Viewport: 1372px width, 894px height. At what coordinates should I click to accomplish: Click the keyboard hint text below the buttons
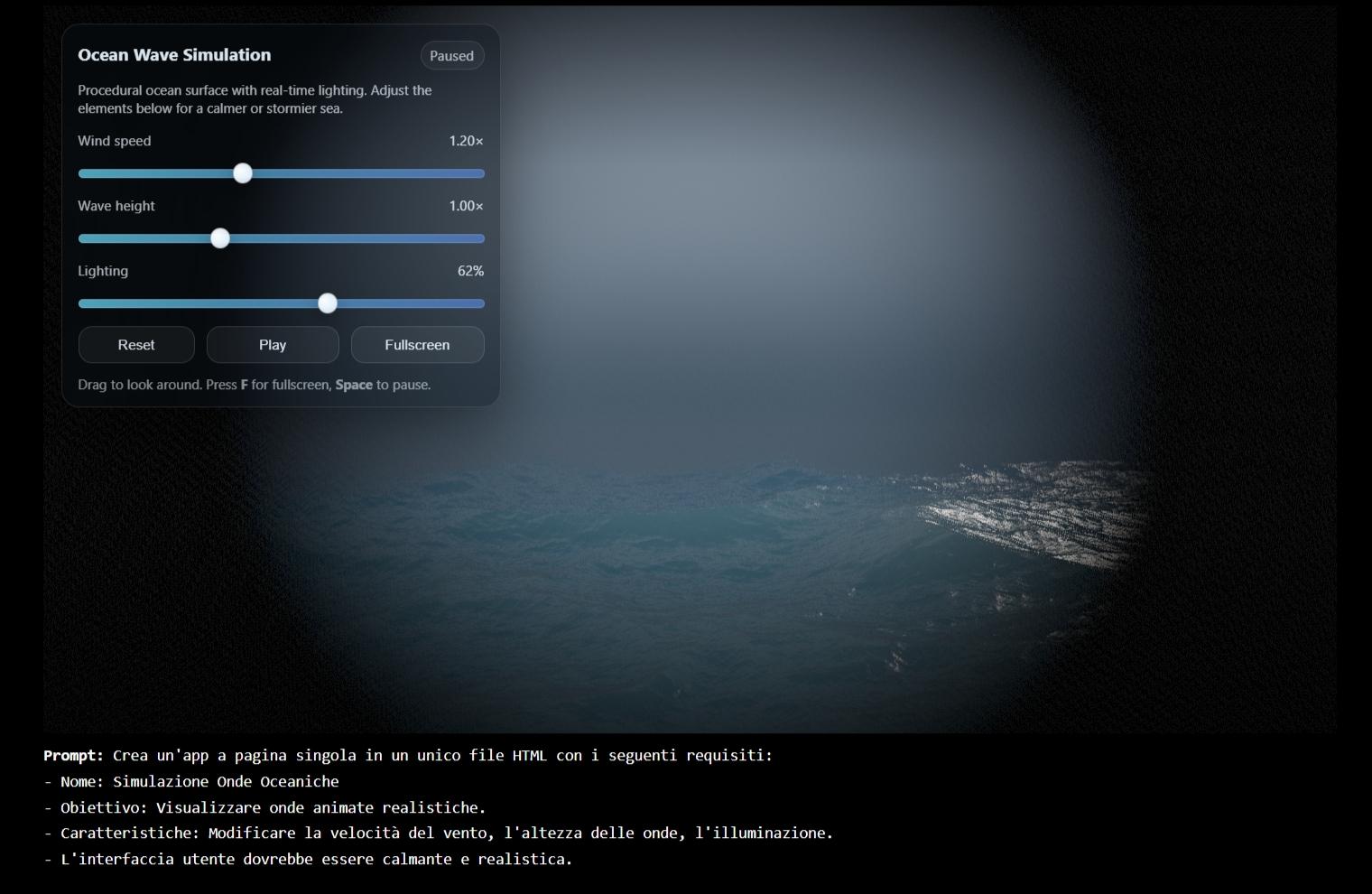(x=255, y=385)
